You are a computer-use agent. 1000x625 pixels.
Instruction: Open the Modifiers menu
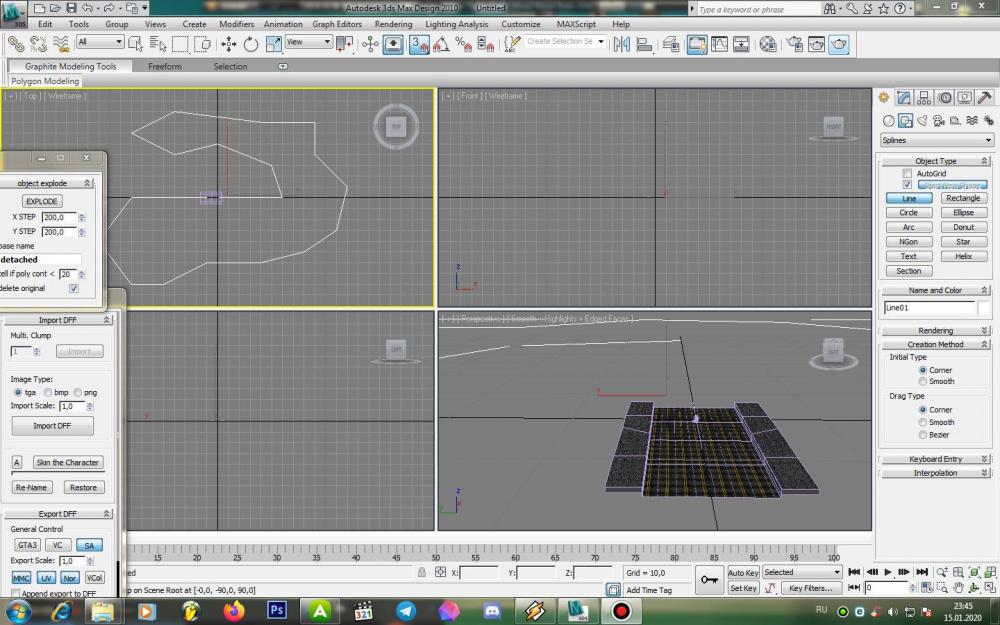tap(237, 24)
